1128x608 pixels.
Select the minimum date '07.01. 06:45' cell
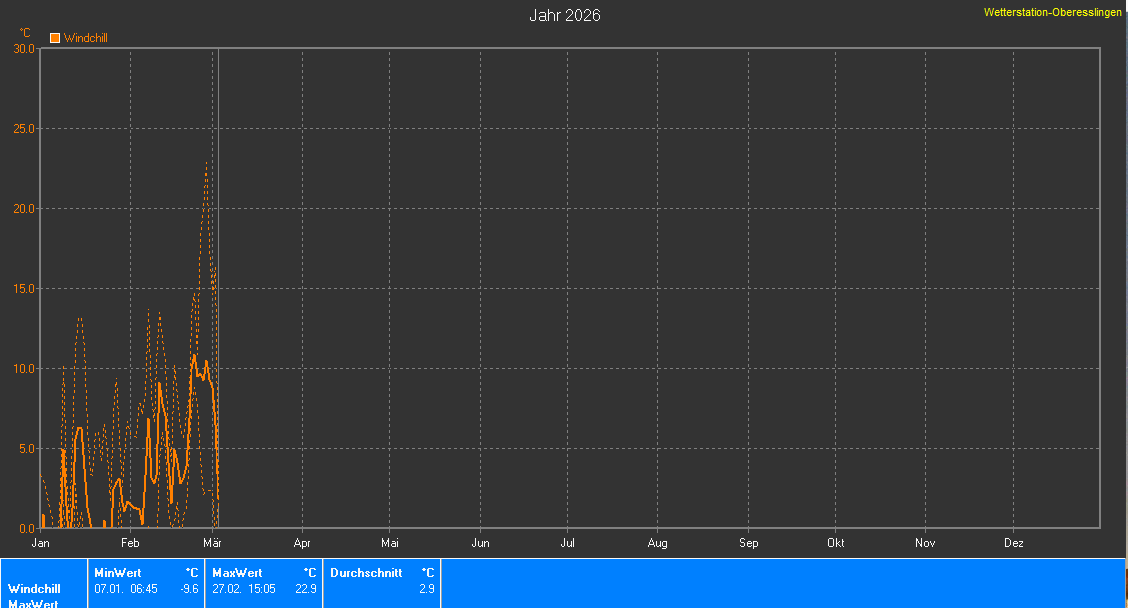pos(126,589)
